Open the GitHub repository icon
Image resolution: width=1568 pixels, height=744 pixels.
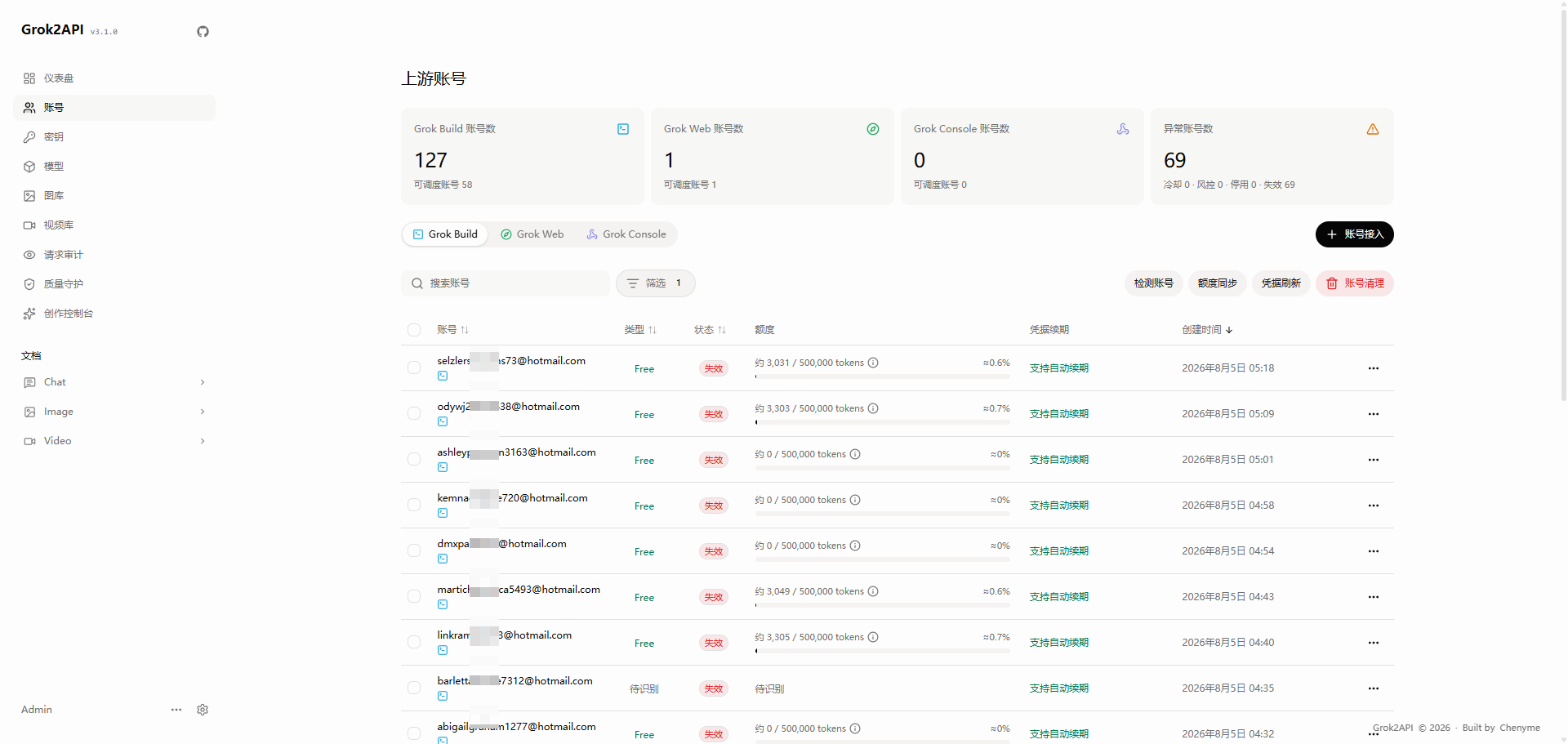pos(203,32)
